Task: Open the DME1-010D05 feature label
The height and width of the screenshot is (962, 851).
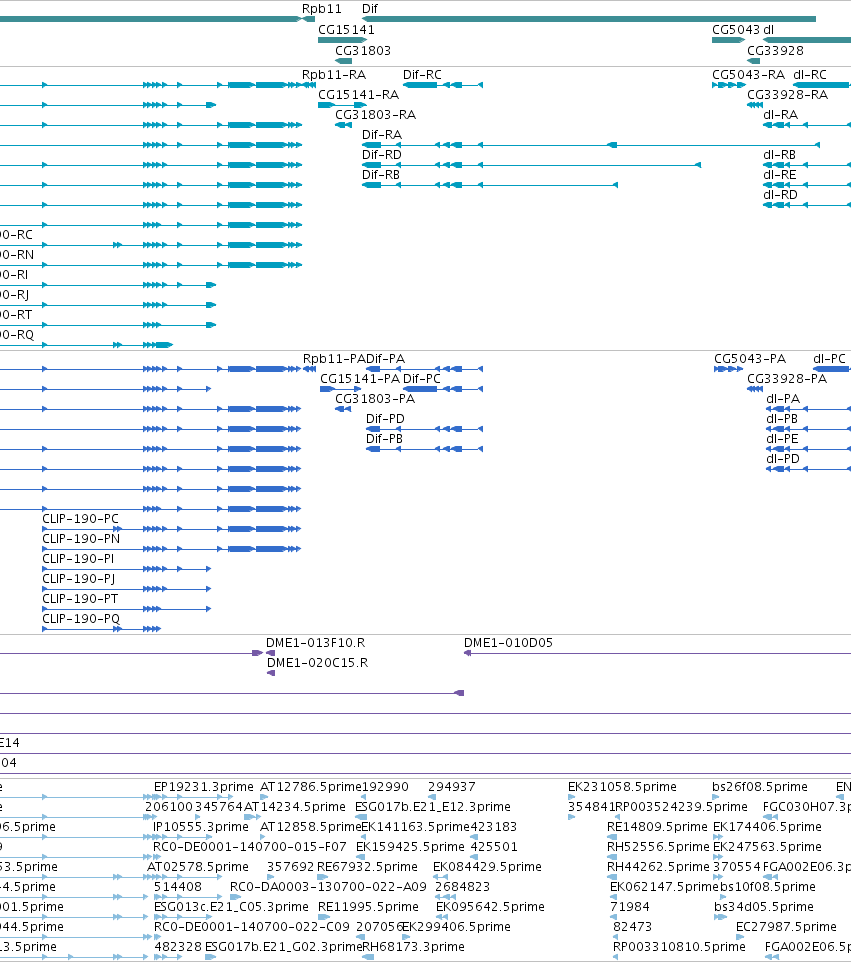Action: (x=508, y=642)
